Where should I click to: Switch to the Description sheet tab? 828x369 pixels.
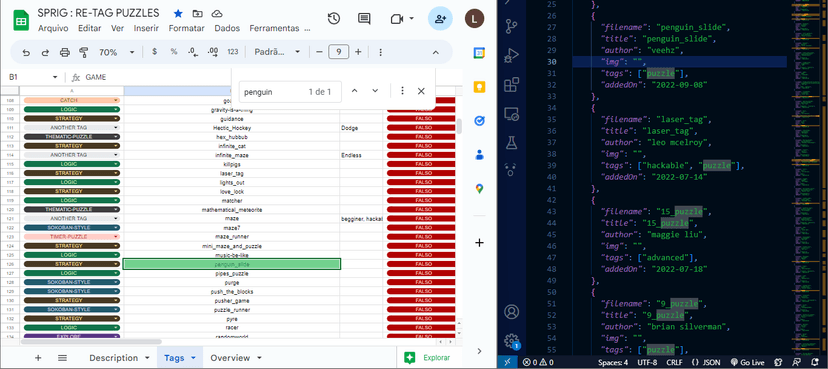[x=114, y=358]
